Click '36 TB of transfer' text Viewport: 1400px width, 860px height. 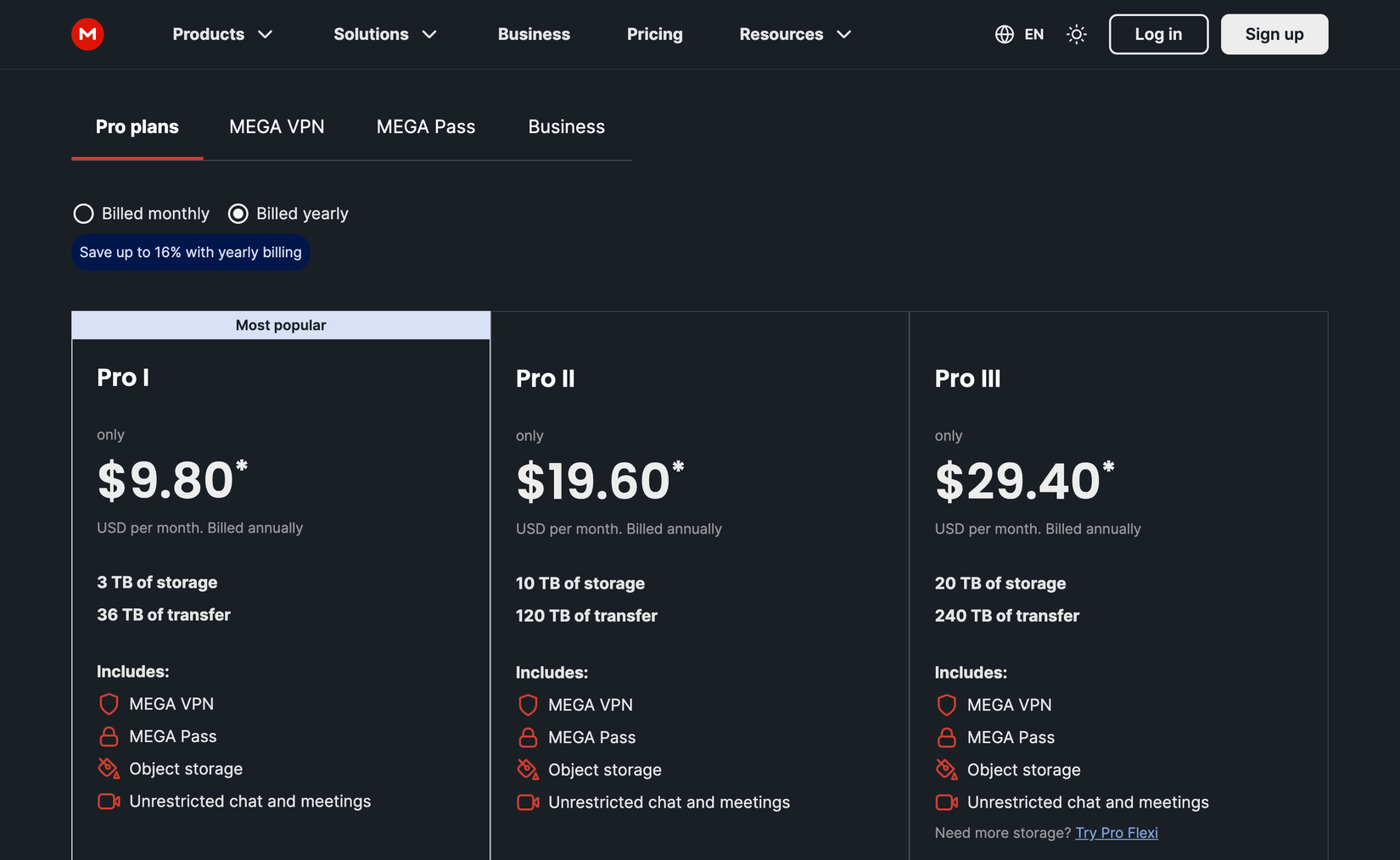[164, 615]
